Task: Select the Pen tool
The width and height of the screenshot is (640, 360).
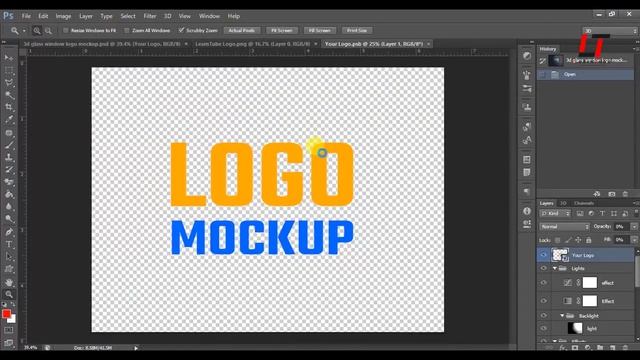Action: click(x=9, y=232)
